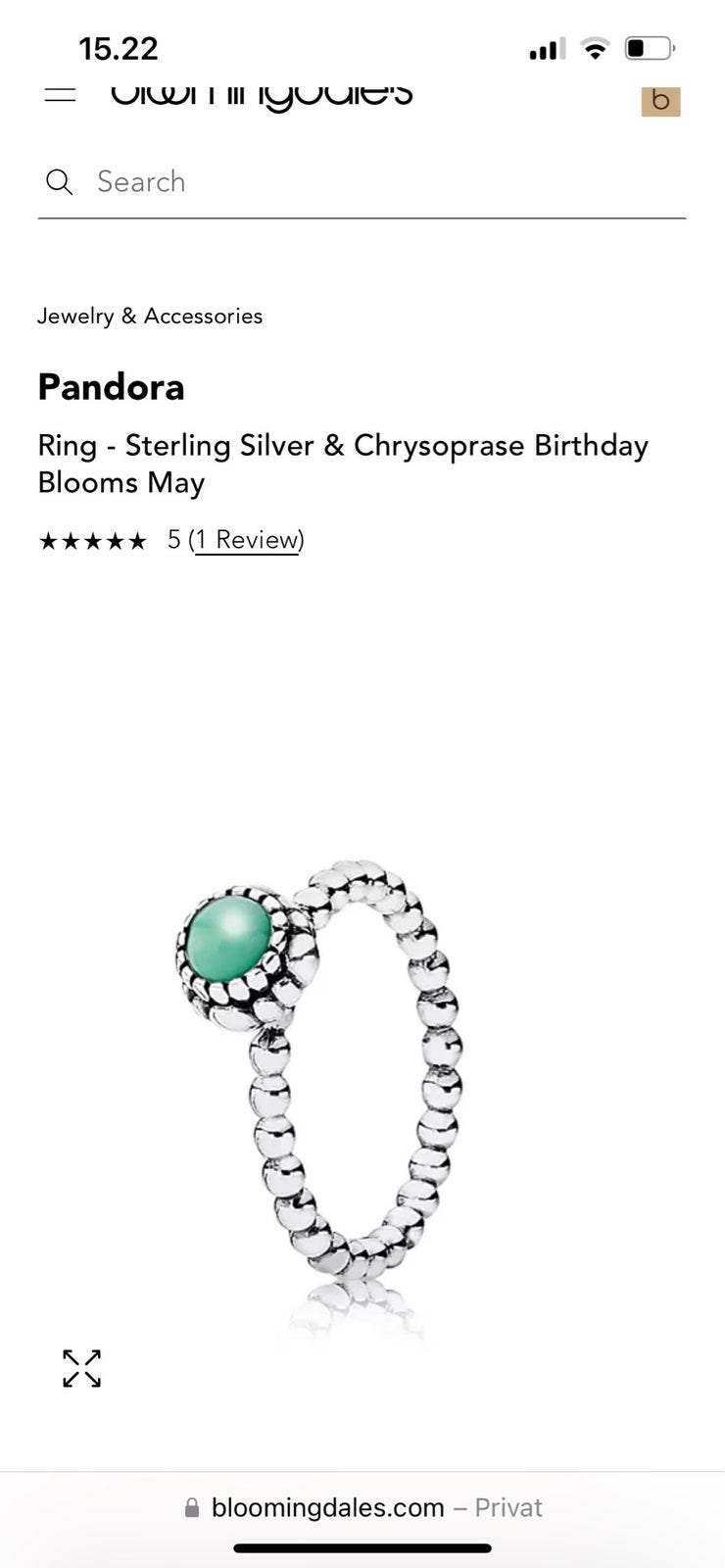Open Jewelry & Accessories breadcrumb

(150, 316)
